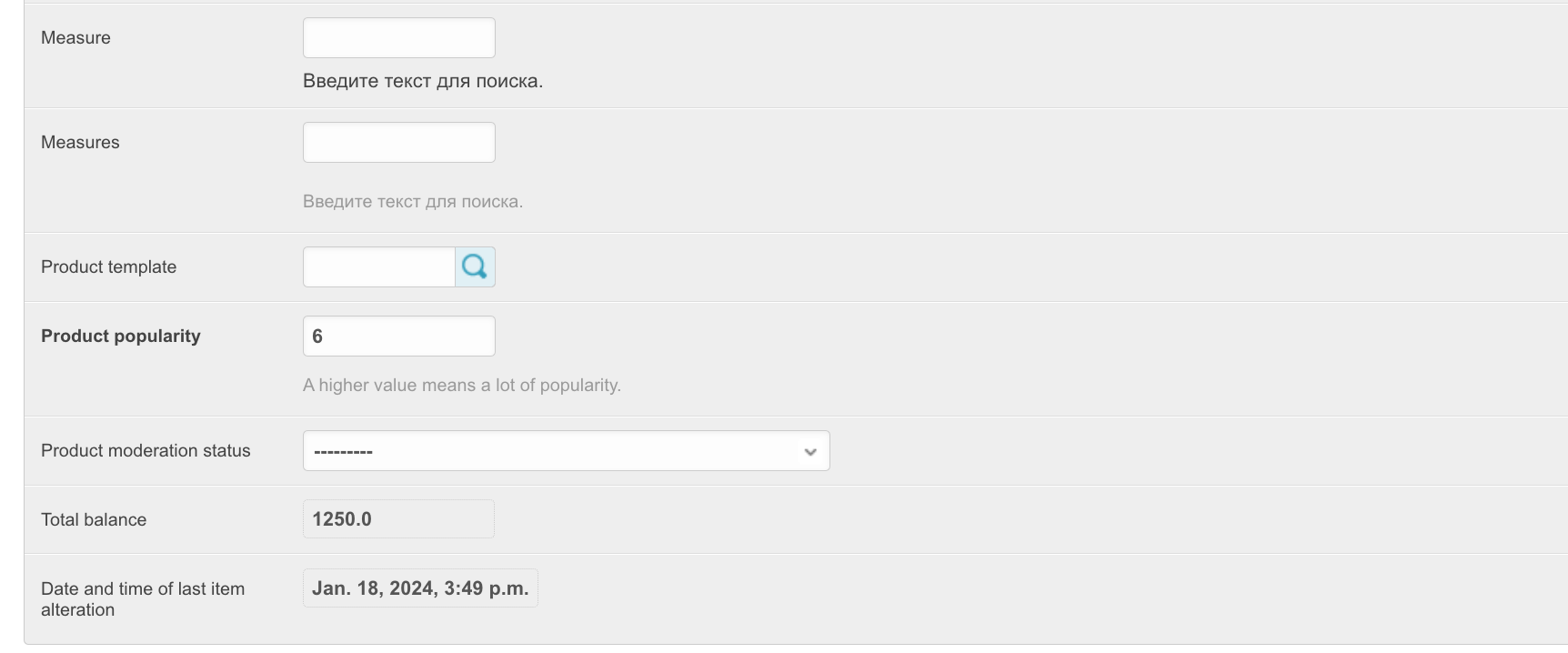Click the higher value popularity help text

462,386
